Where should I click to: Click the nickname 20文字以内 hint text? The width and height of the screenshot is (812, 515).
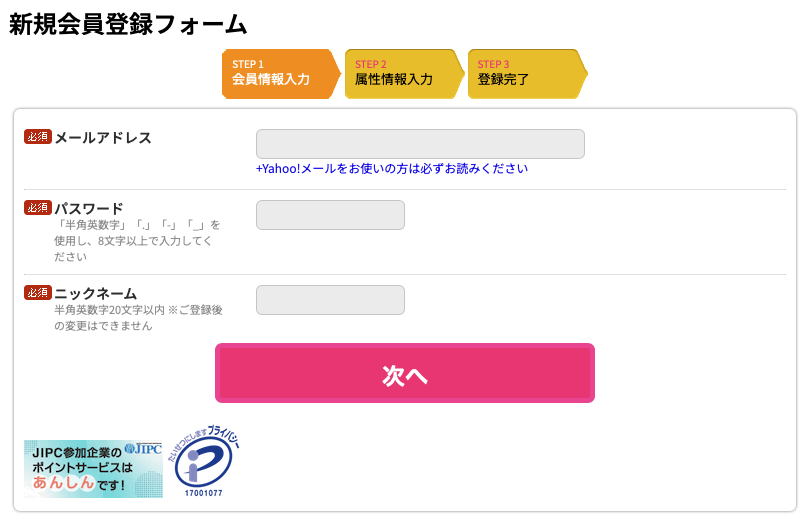pyautogui.click(x=138, y=318)
